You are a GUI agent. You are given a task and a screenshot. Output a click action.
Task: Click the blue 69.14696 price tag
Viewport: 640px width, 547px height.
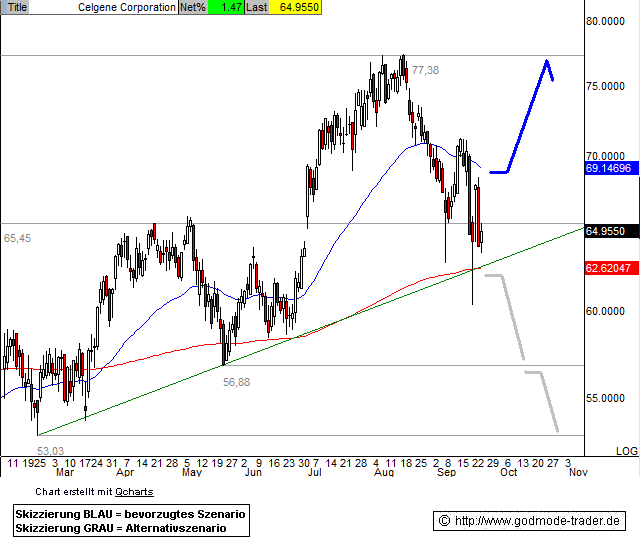[610, 169]
